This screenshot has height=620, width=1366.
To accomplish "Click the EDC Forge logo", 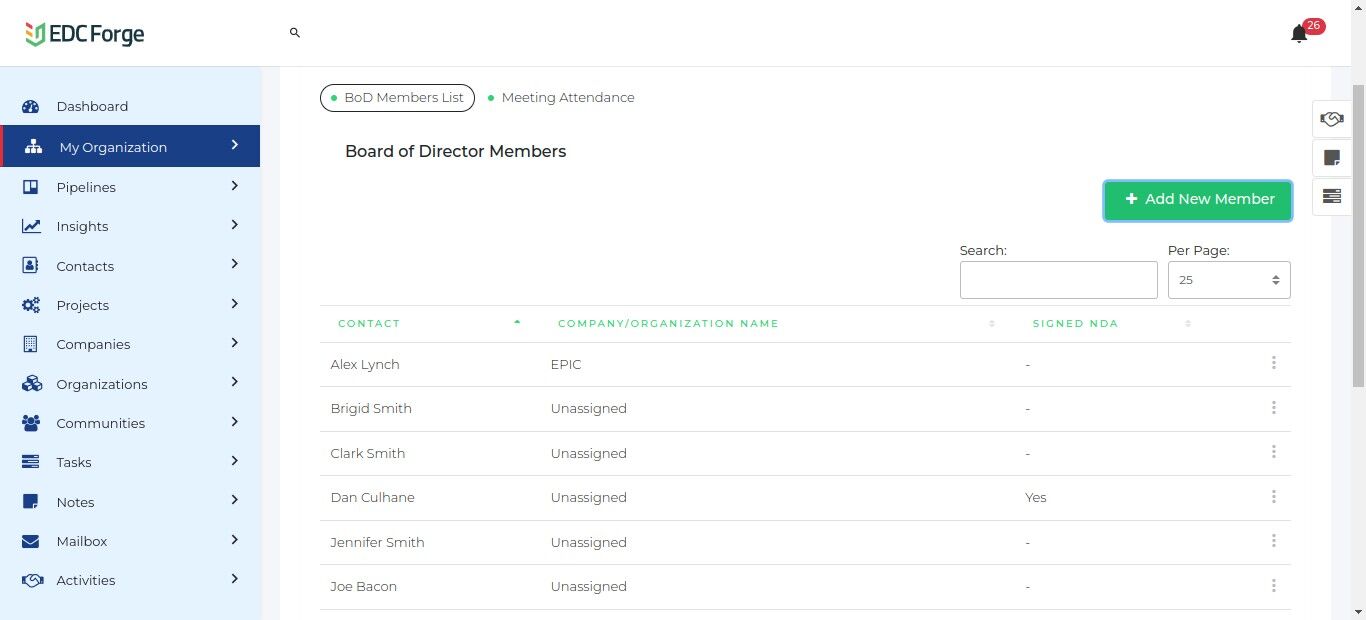I will click(x=85, y=34).
